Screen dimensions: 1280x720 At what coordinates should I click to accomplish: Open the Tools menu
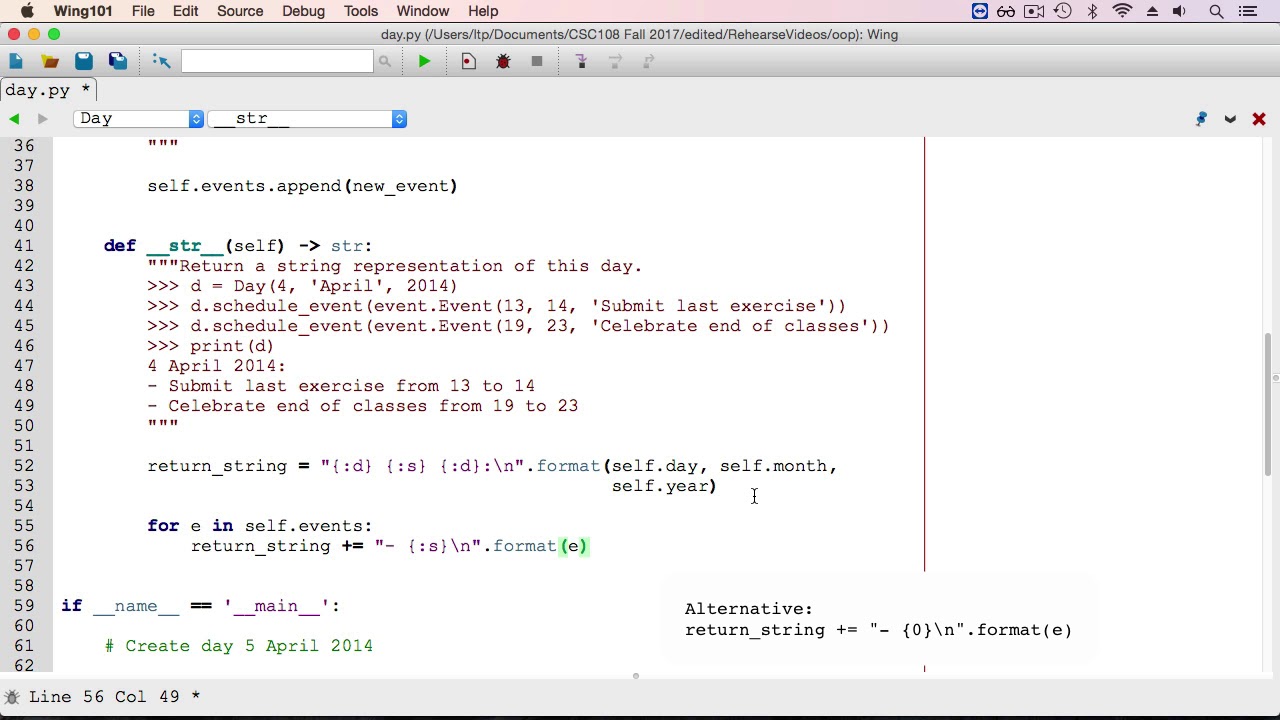coord(361,11)
